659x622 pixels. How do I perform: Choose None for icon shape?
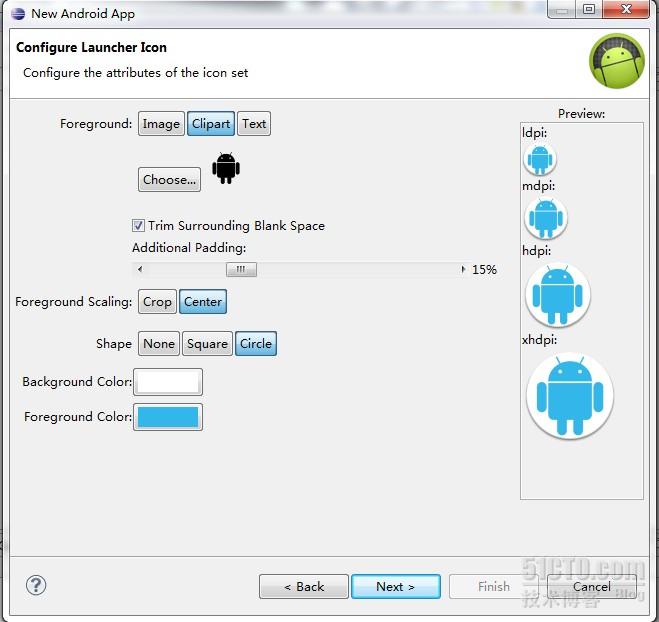click(x=159, y=344)
